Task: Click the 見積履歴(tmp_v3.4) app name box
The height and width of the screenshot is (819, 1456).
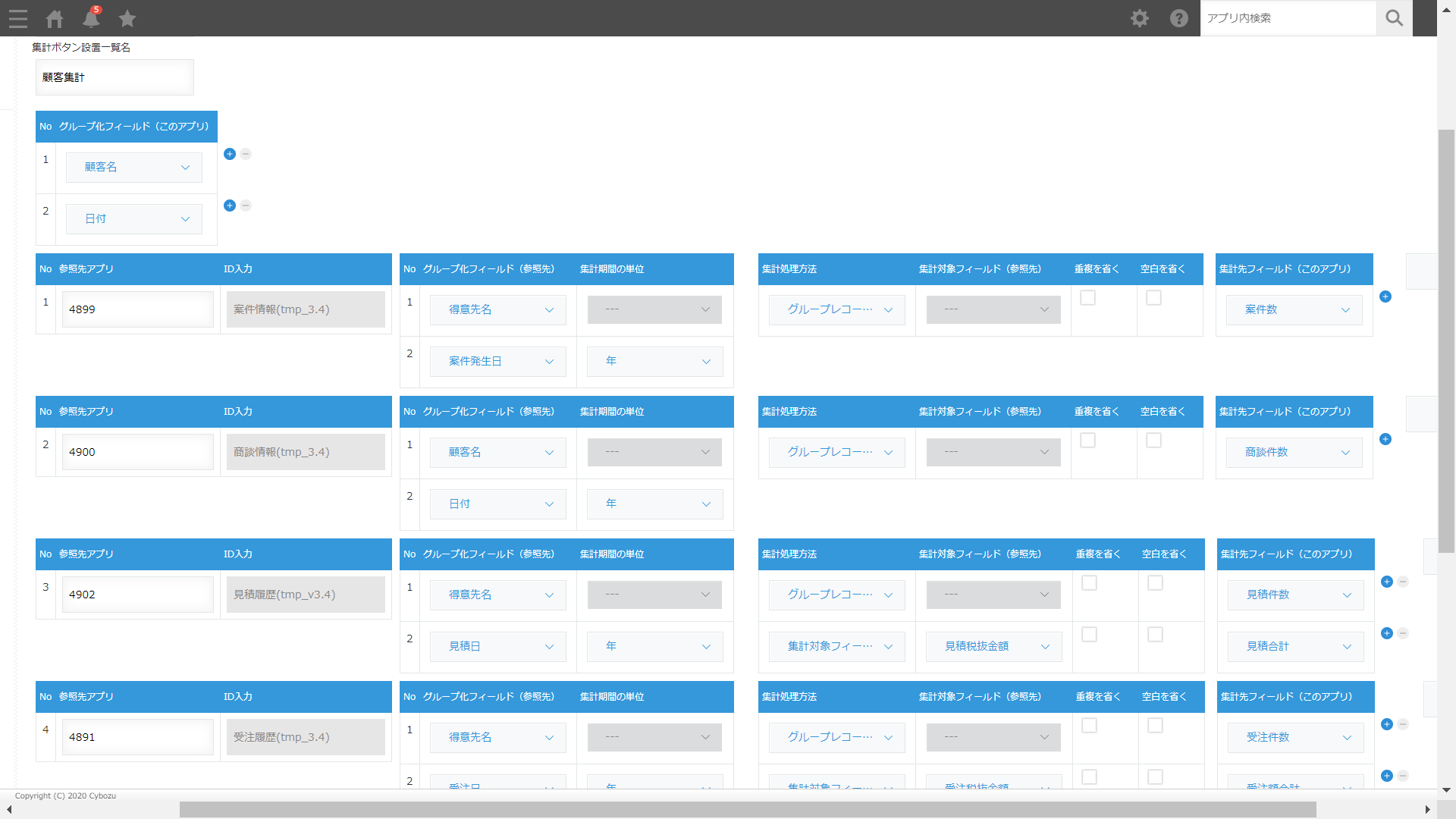Action: [x=306, y=595]
